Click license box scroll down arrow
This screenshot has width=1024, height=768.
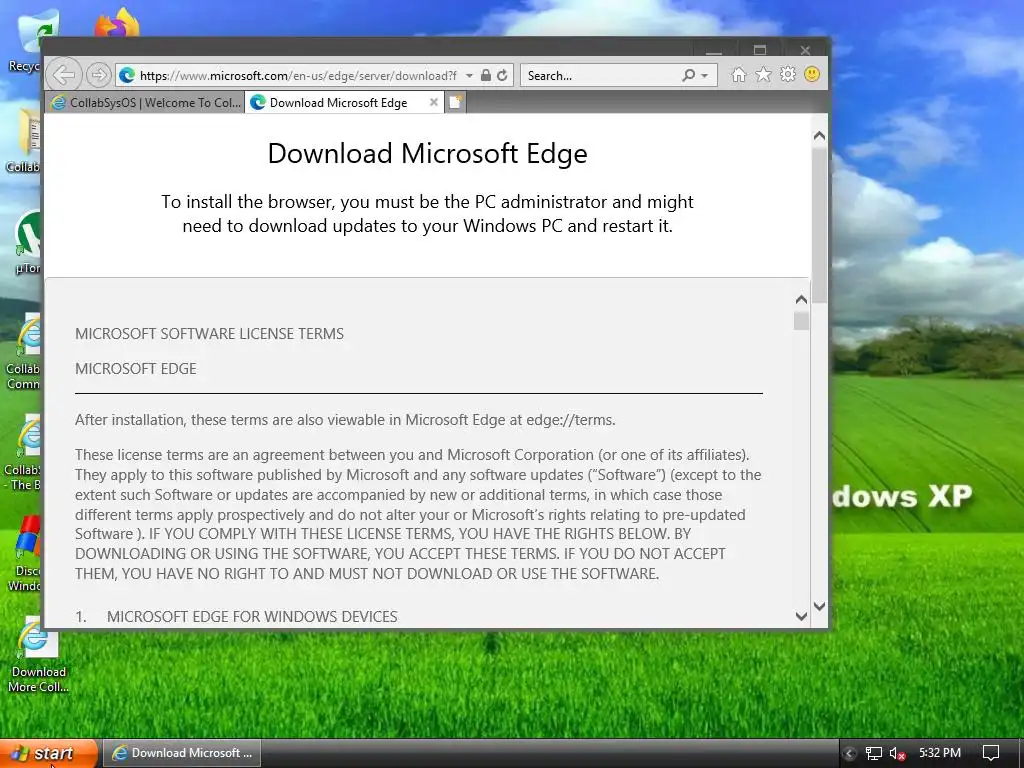pyautogui.click(x=801, y=616)
